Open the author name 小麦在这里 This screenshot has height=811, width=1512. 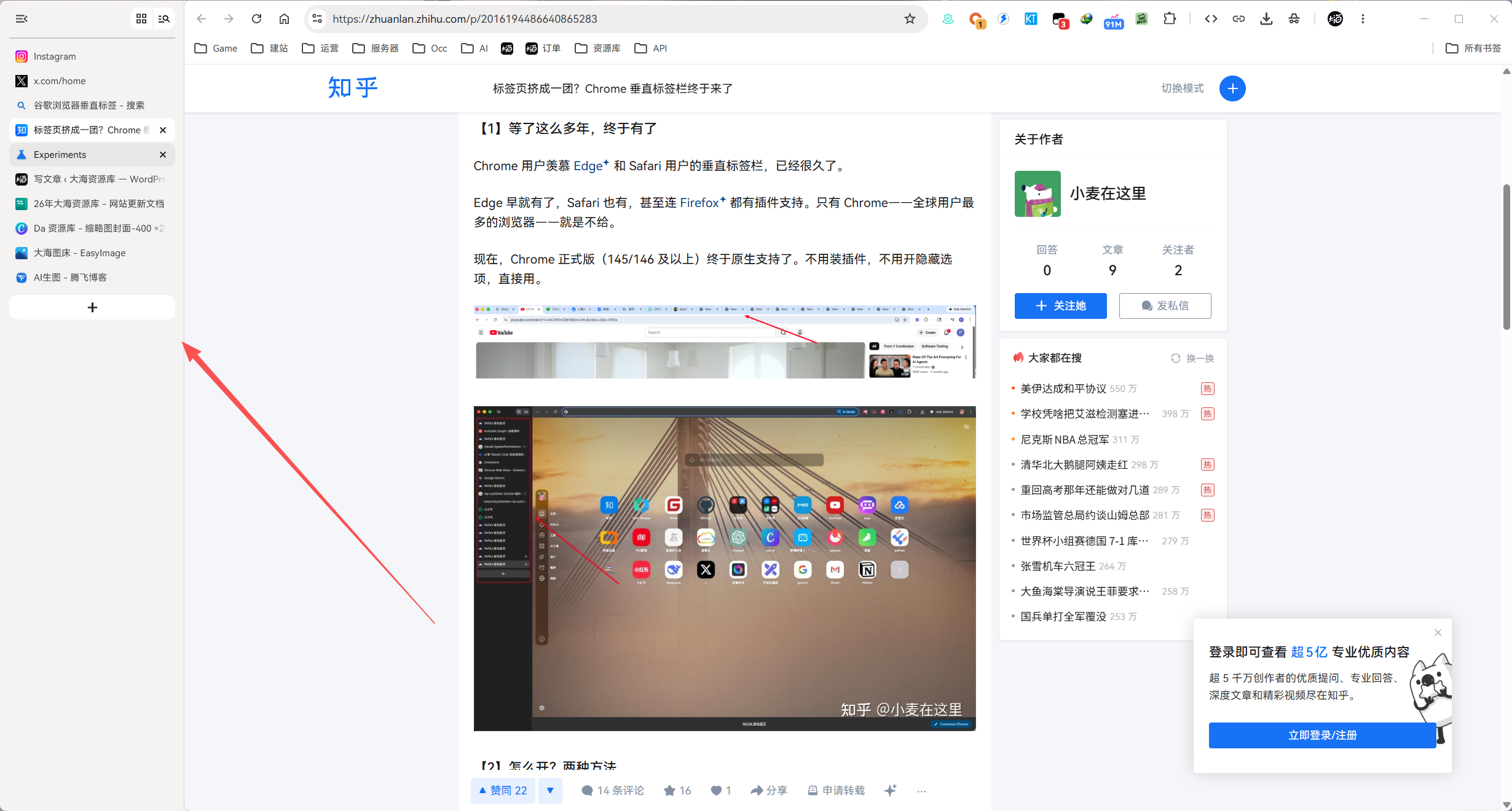click(1108, 194)
